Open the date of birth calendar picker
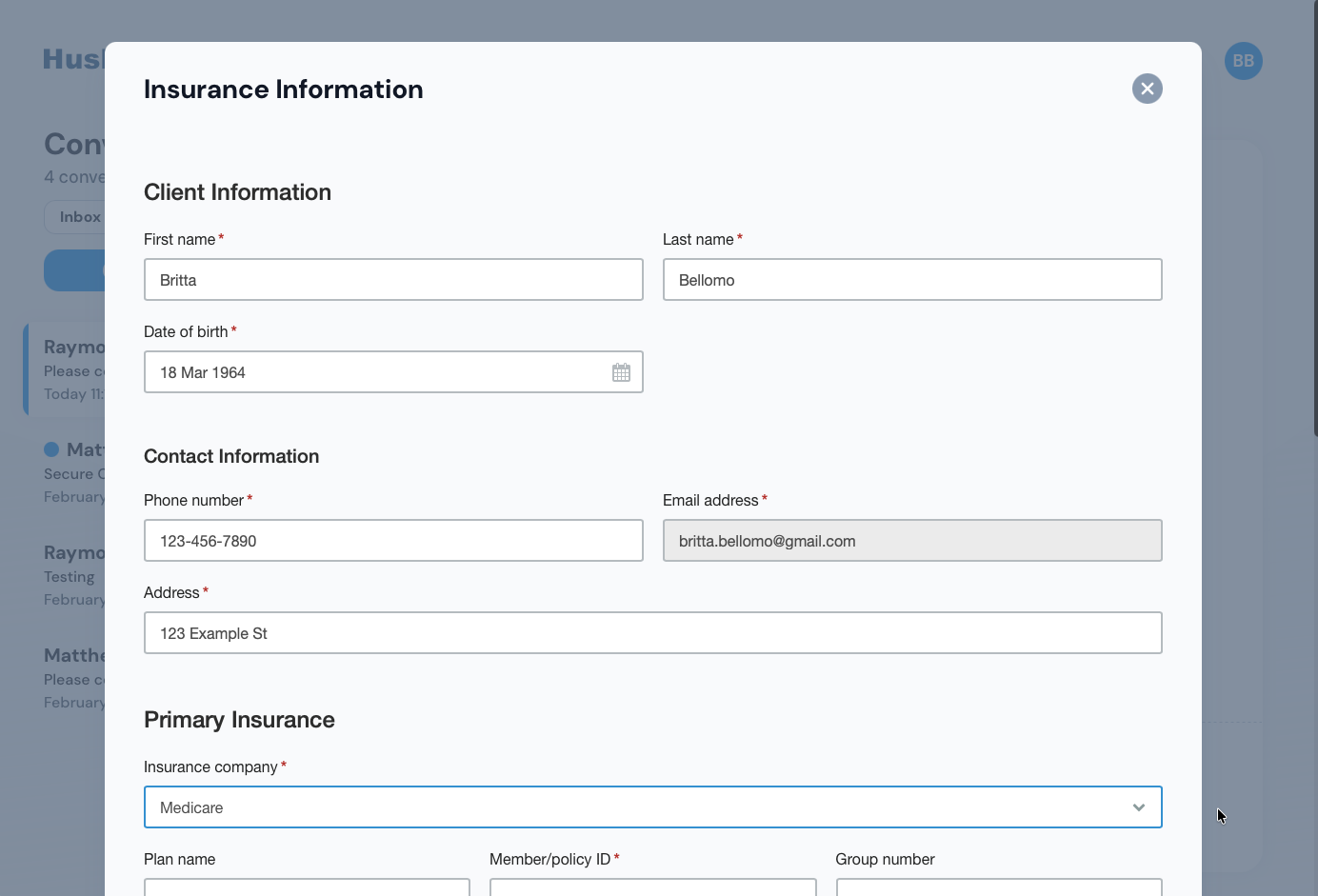 [621, 372]
